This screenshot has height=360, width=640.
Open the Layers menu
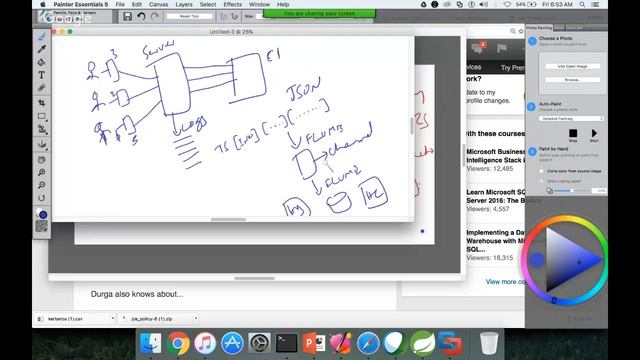(x=184, y=4)
